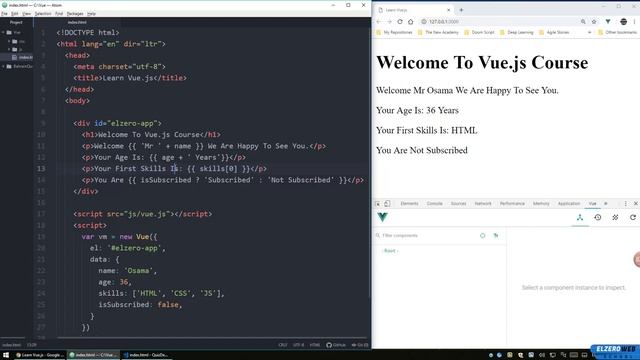Open The New Academy bookmark folder
Image resolution: width=640 pixels, height=360 pixels.
[x=438, y=32]
